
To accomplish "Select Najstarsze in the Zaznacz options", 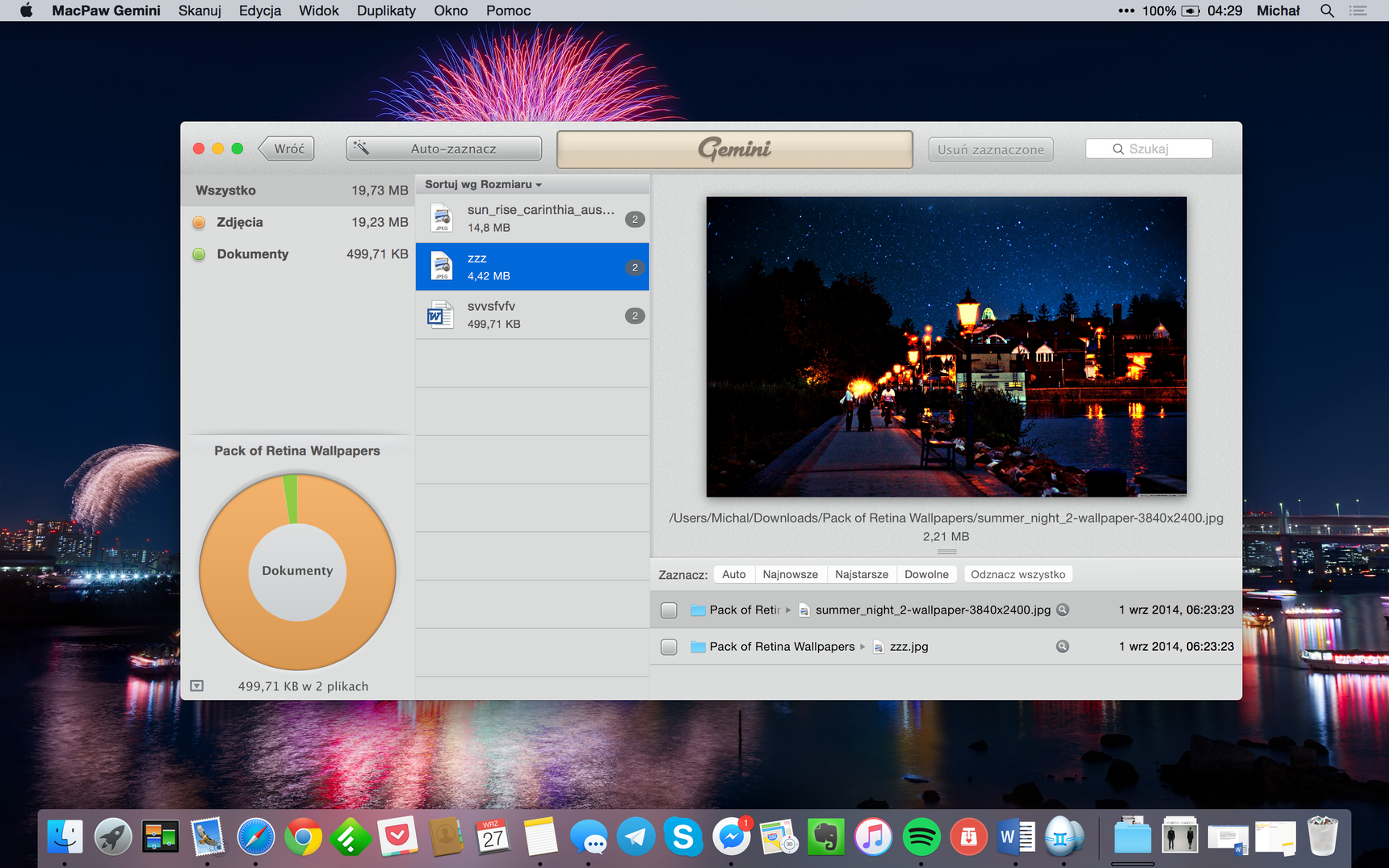I will pyautogui.click(x=861, y=574).
